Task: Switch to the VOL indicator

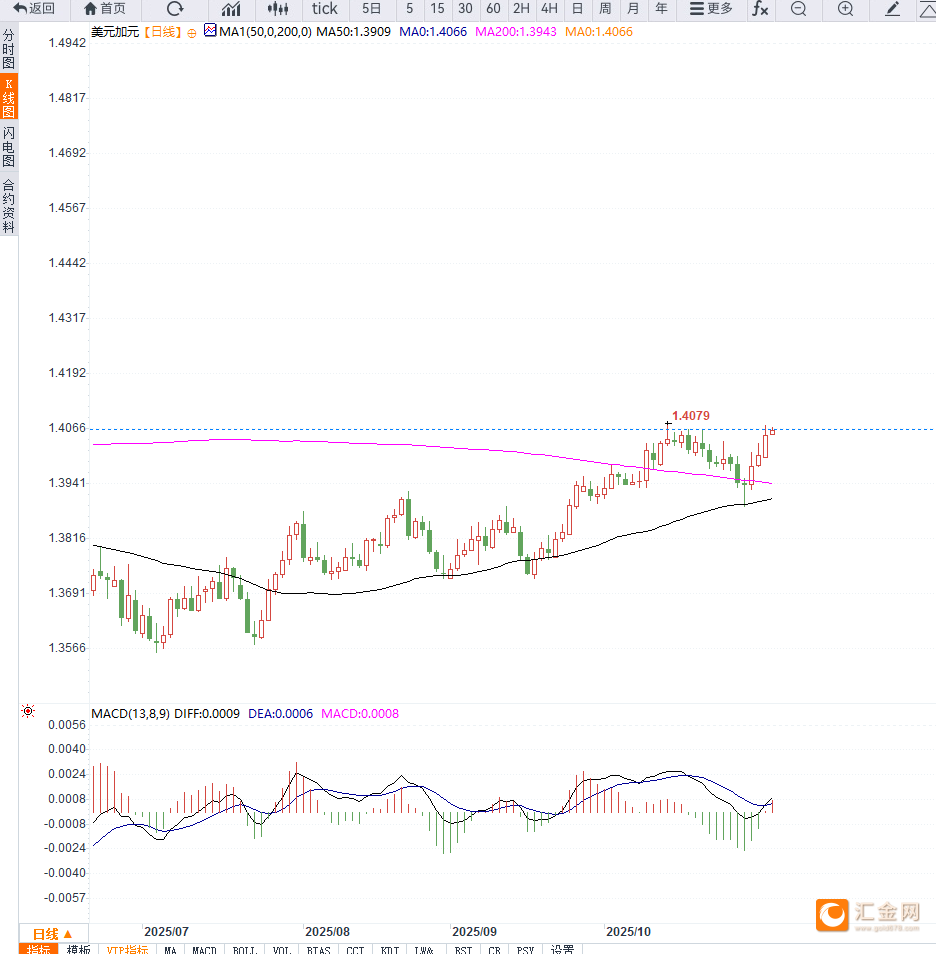Action: (x=282, y=949)
